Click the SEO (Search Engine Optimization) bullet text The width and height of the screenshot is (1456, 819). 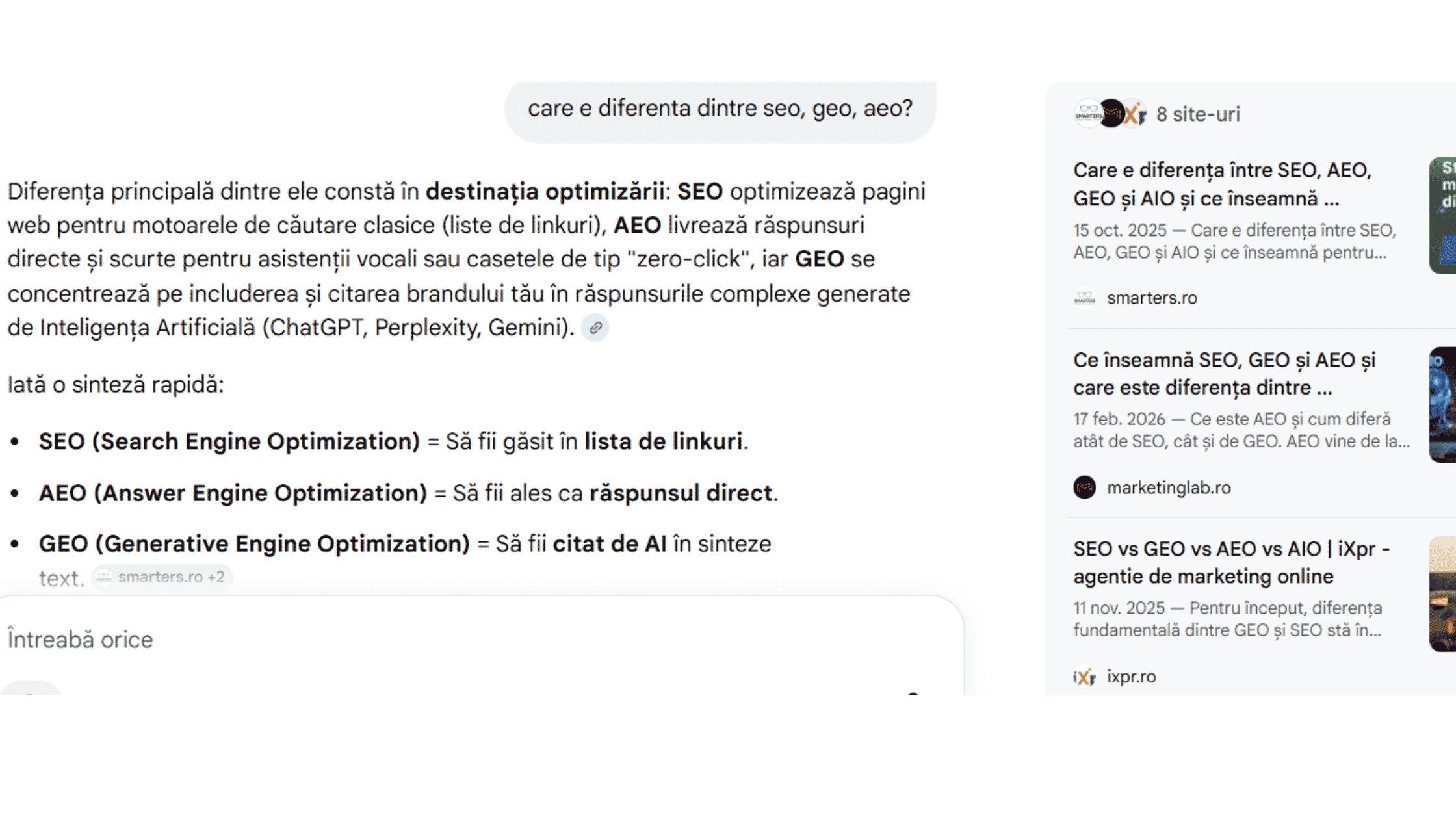393,441
